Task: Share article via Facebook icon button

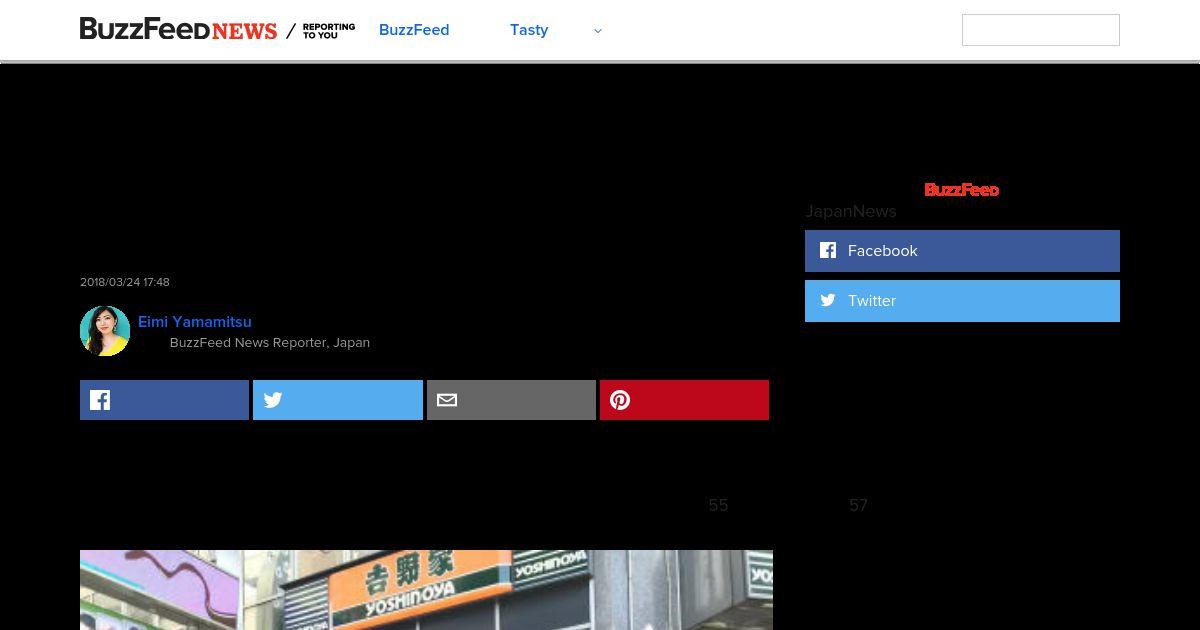Action: click(x=164, y=400)
